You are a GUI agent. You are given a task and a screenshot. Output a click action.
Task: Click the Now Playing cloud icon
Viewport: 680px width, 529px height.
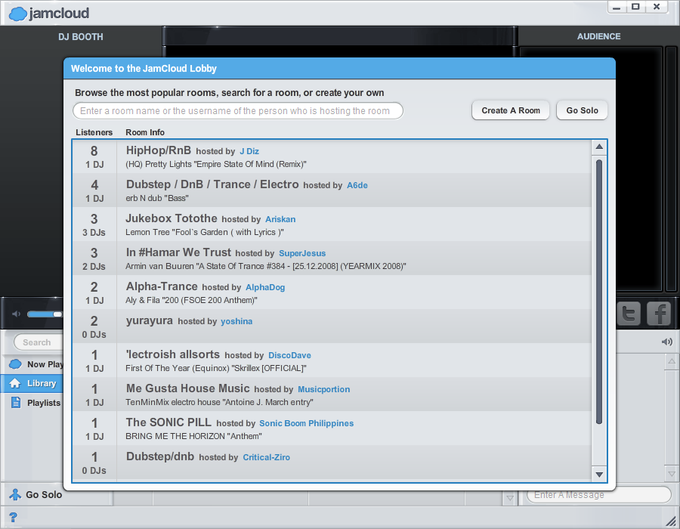(15, 364)
